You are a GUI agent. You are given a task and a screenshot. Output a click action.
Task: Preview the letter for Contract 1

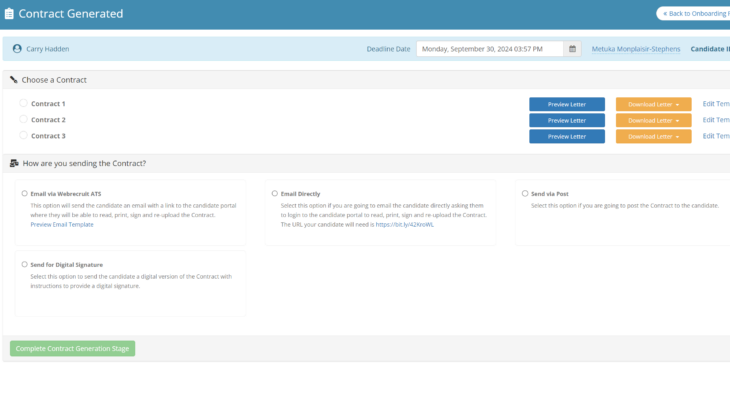pyautogui.click(x=566, y=104)
